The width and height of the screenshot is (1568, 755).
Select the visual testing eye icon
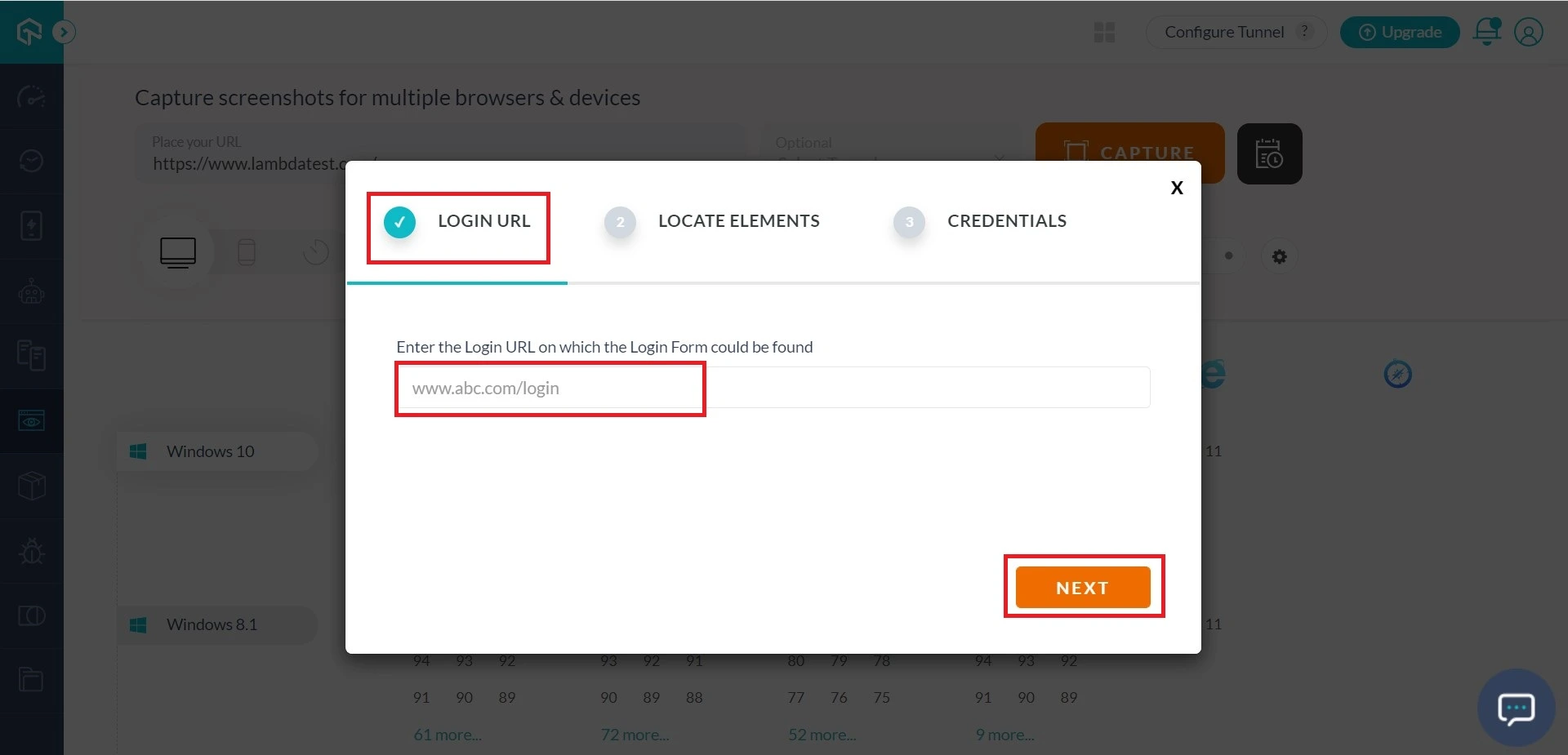pos(31,421)
